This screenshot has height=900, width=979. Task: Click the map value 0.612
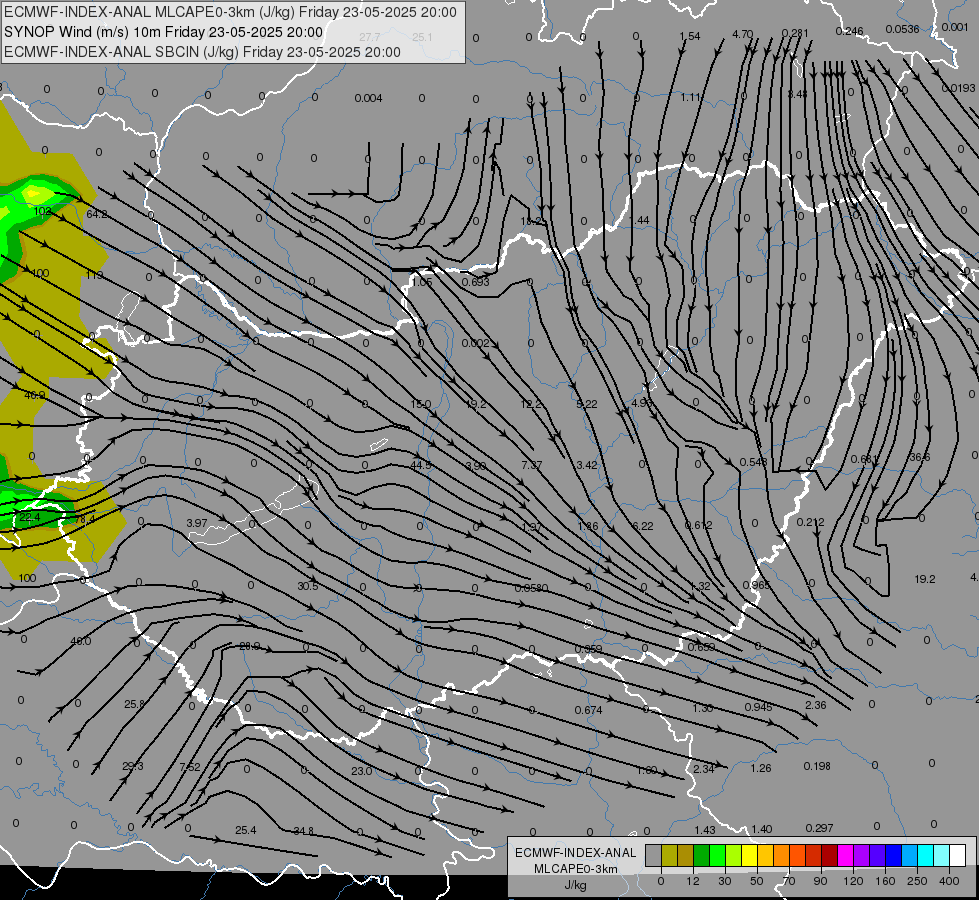[699, 525]
